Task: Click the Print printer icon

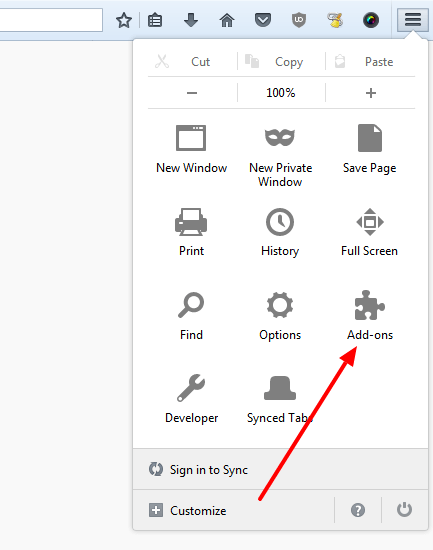Action: [191, 222]
